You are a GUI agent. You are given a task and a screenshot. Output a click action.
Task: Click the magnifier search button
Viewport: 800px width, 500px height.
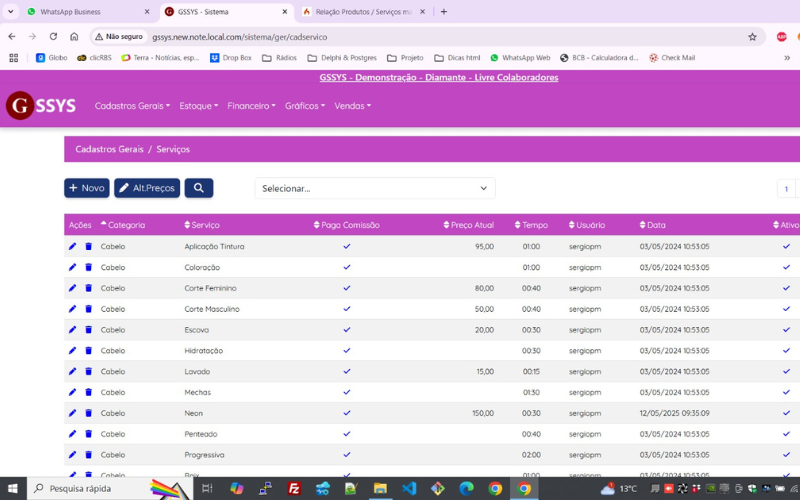[x=198, y=188]
